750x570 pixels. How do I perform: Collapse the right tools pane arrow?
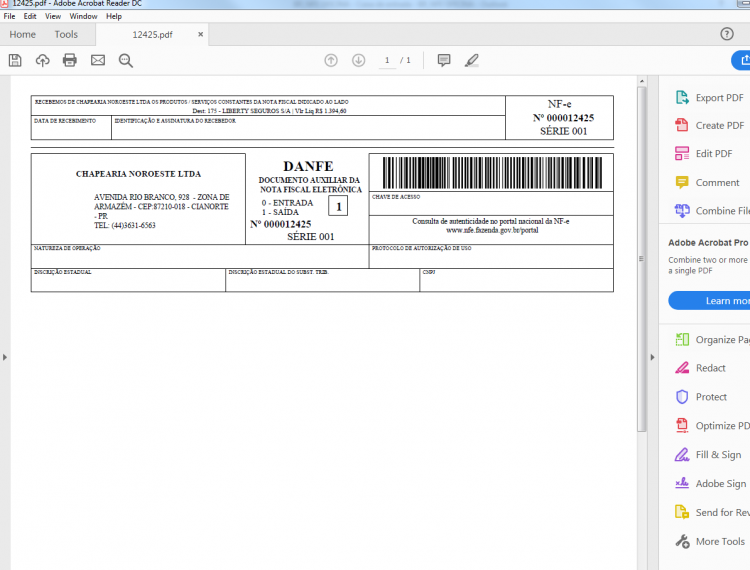coord(652,357)
